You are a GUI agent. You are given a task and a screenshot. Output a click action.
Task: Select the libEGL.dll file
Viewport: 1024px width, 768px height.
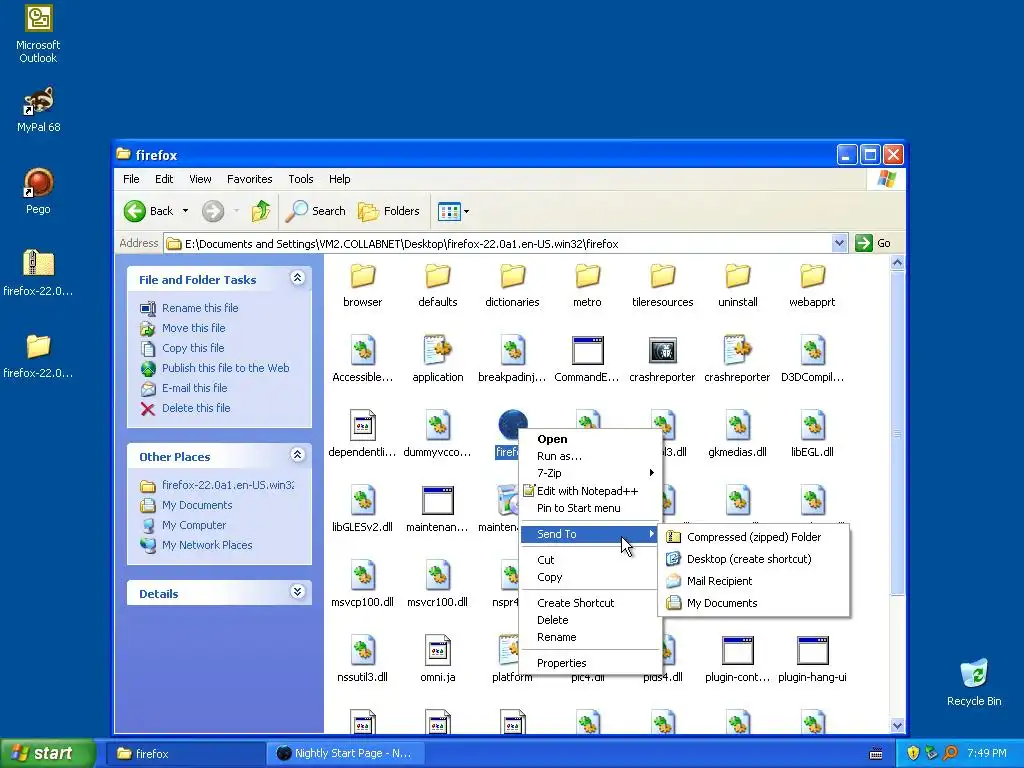point(812,434)
